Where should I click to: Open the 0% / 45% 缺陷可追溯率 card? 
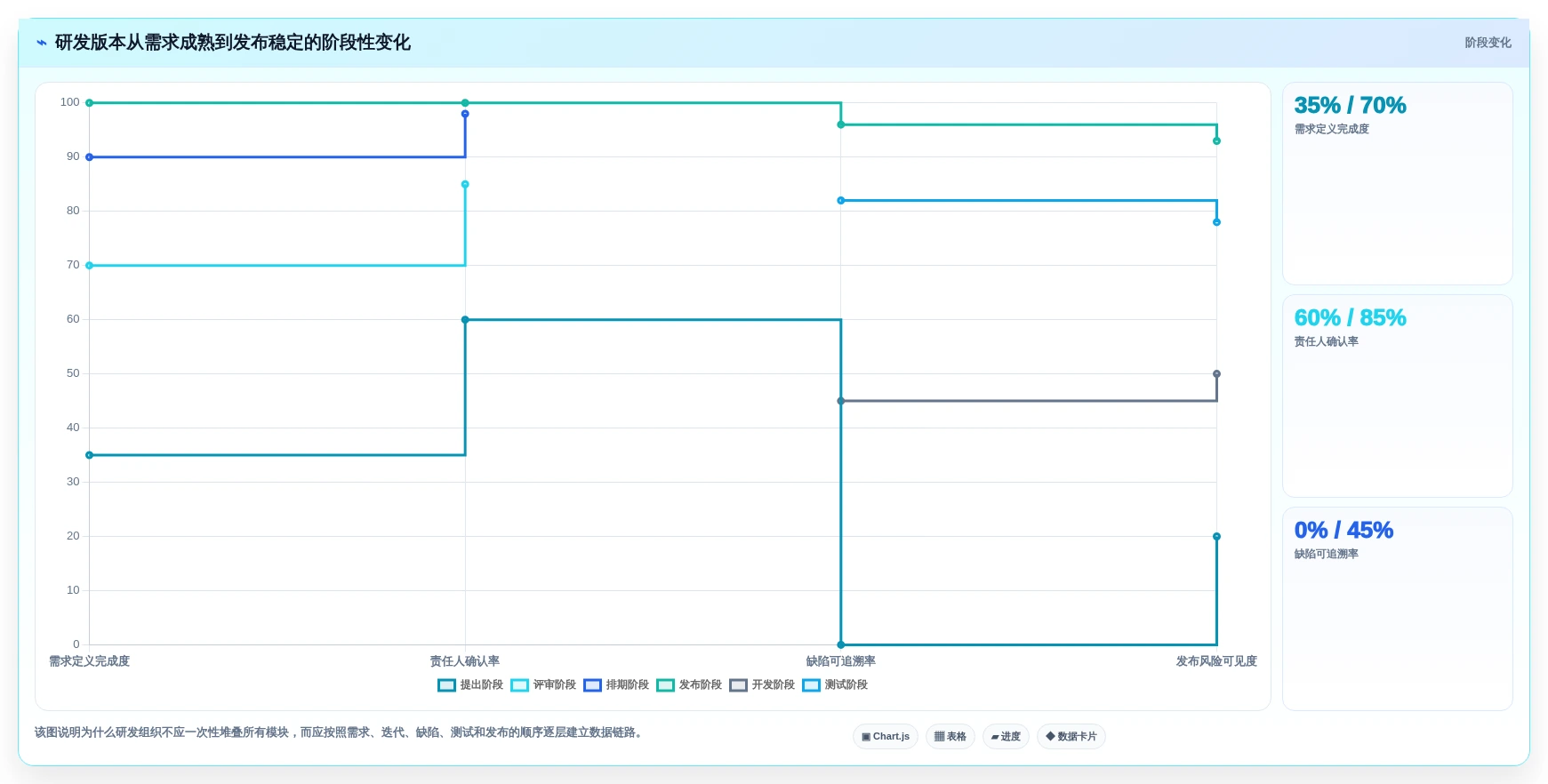[x=1397, y=609]
